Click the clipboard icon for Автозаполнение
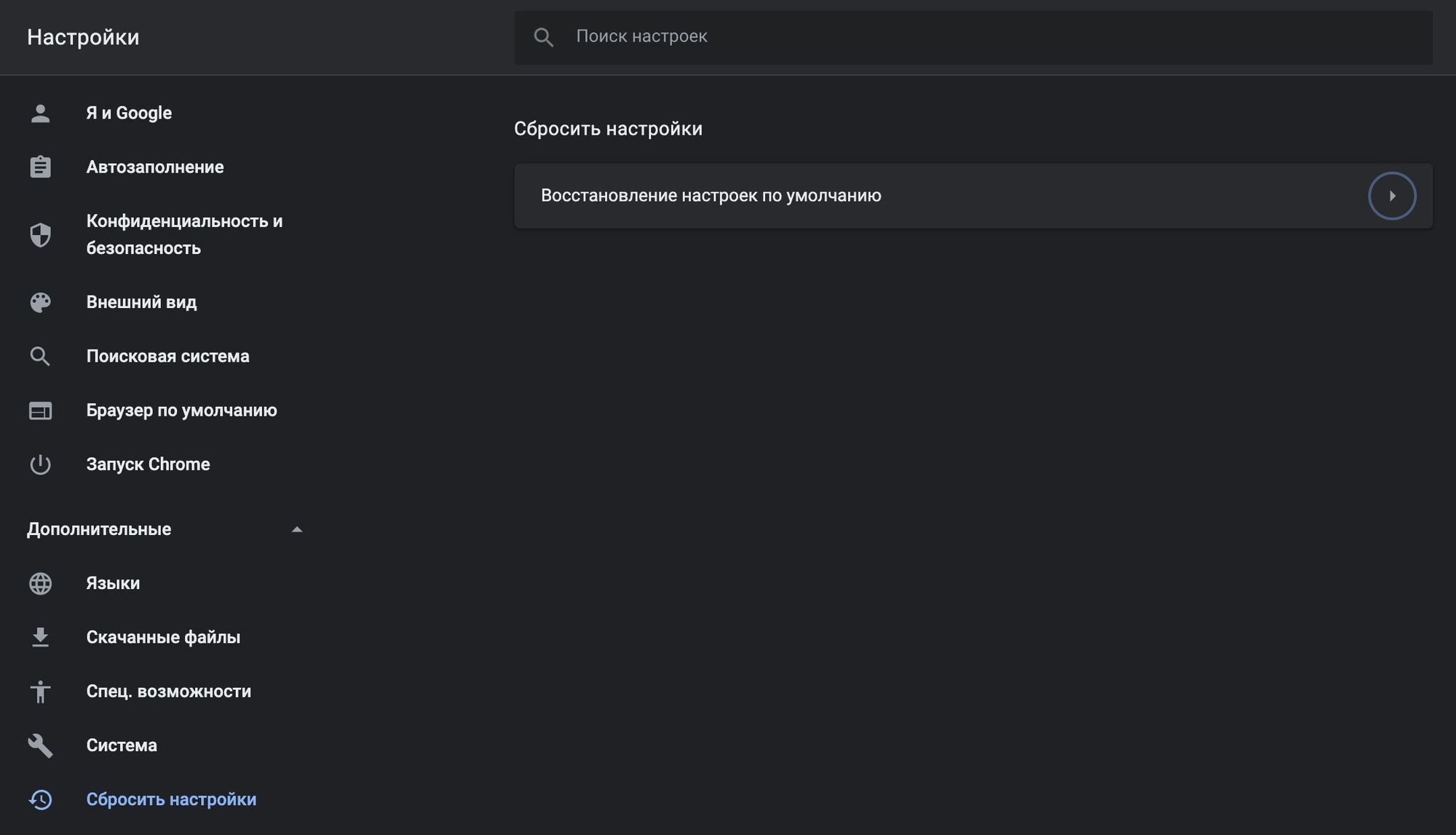 pyautogui.click(x=40, y=167)
